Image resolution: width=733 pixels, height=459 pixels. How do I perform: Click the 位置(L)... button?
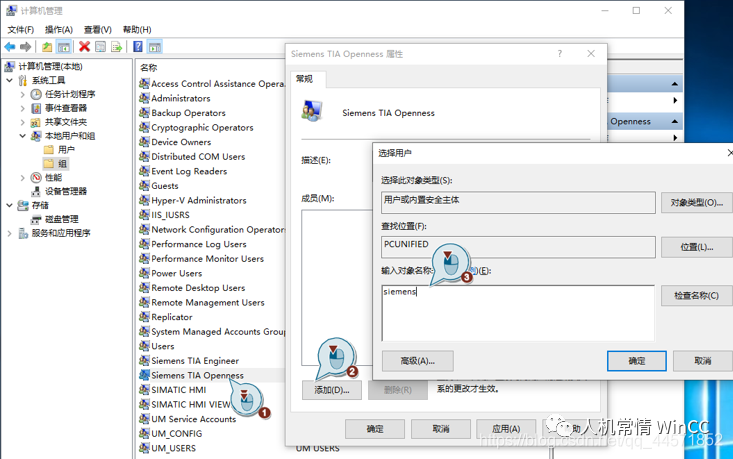coord(697,247)
